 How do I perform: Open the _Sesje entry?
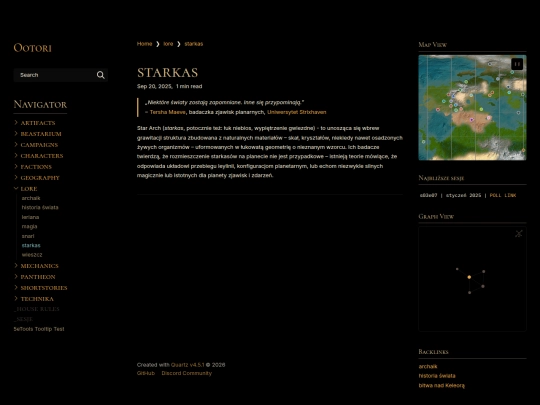(23, 319)
